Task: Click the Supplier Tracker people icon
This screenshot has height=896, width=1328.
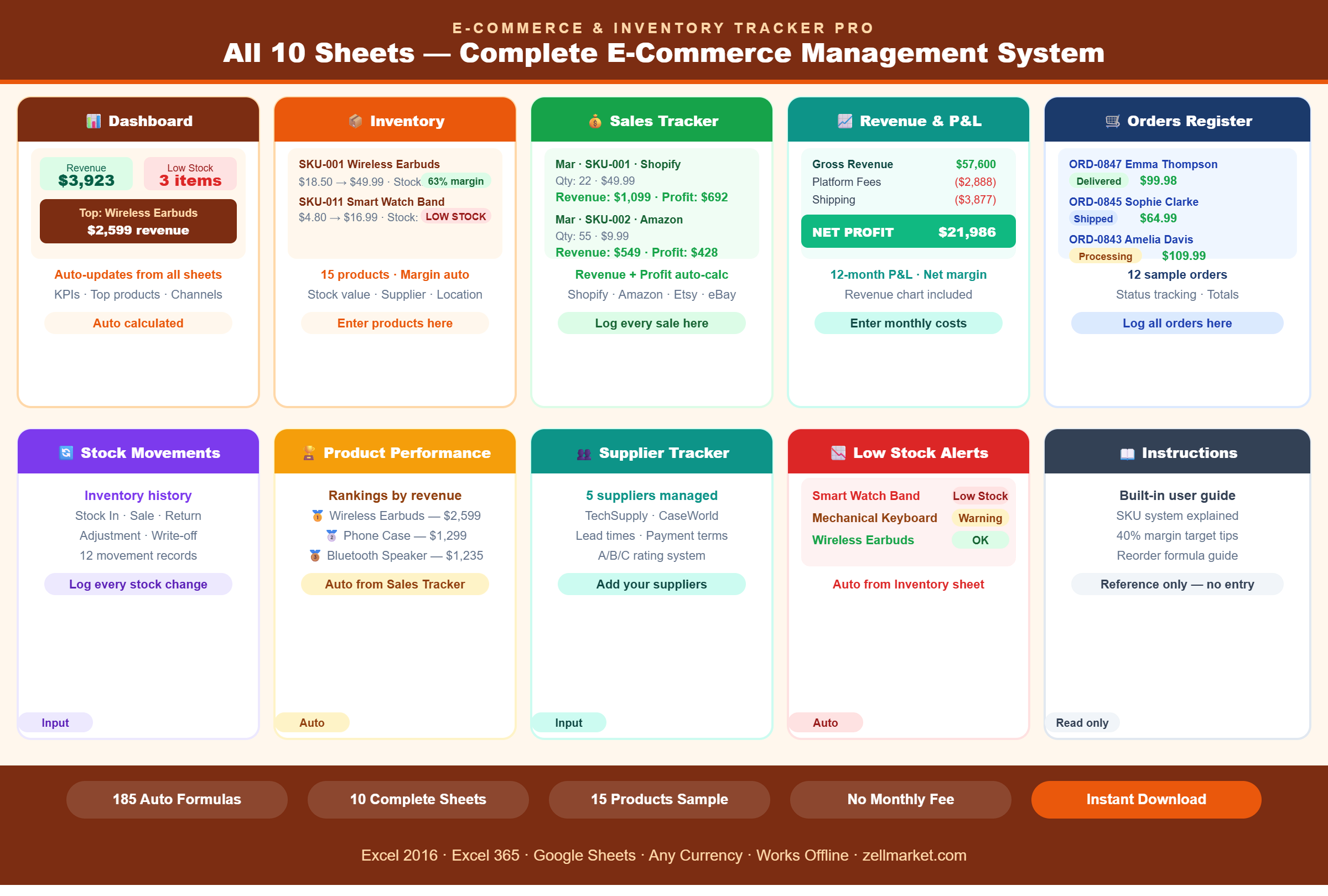Action: point(584,454)
